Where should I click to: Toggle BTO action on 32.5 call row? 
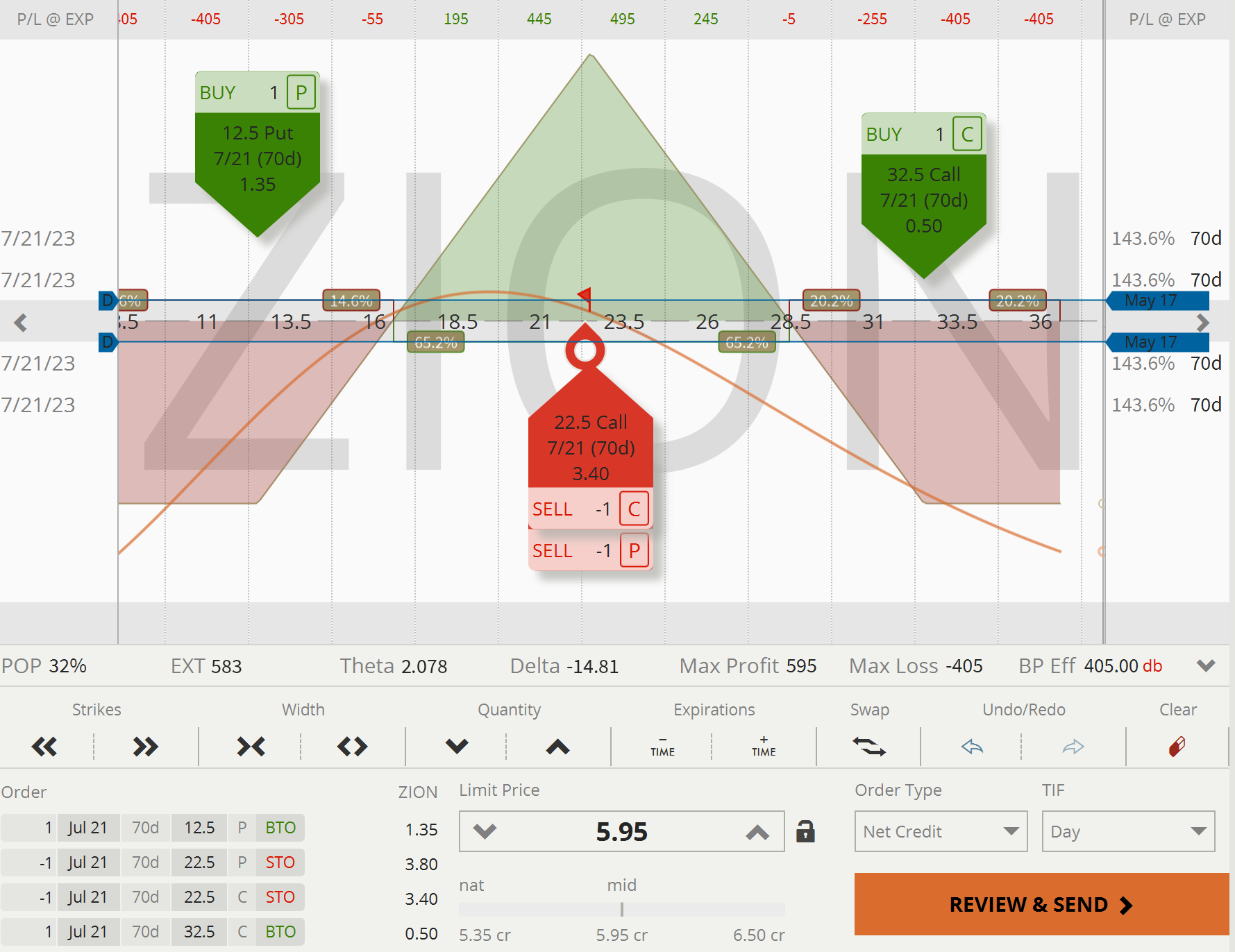coord(280,932)
